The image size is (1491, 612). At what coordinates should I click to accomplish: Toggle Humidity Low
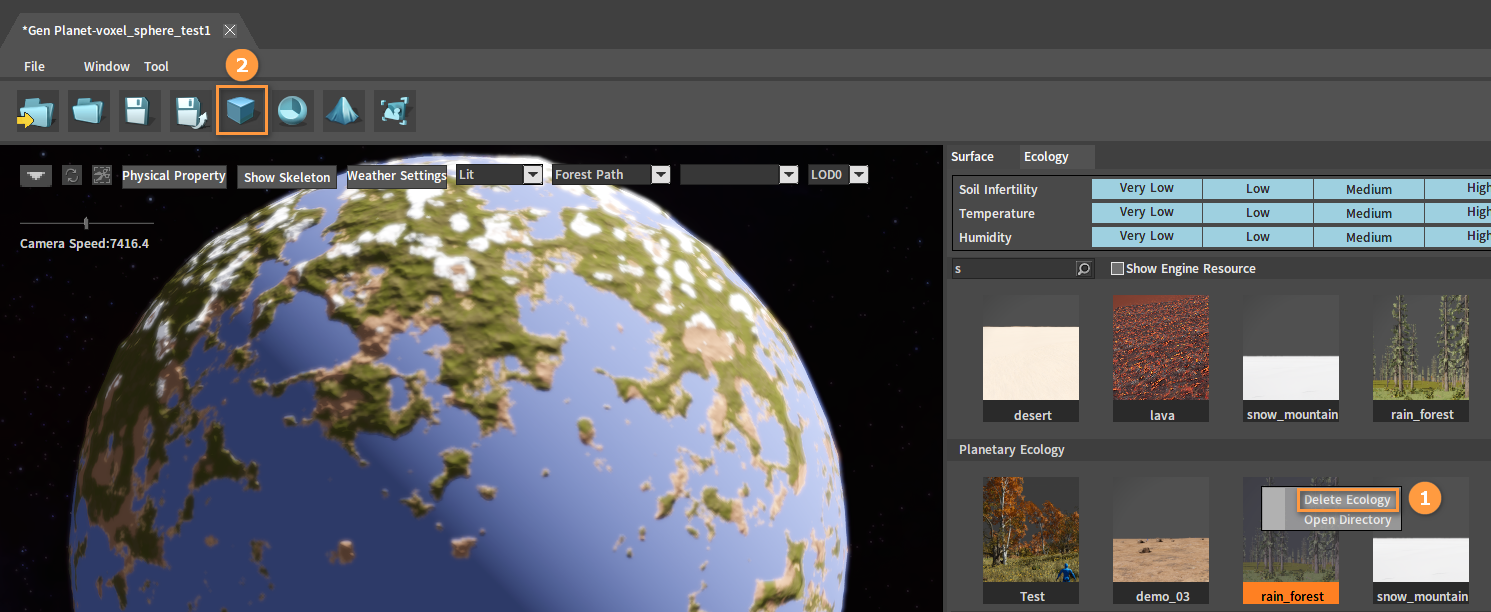point(1257,236)
